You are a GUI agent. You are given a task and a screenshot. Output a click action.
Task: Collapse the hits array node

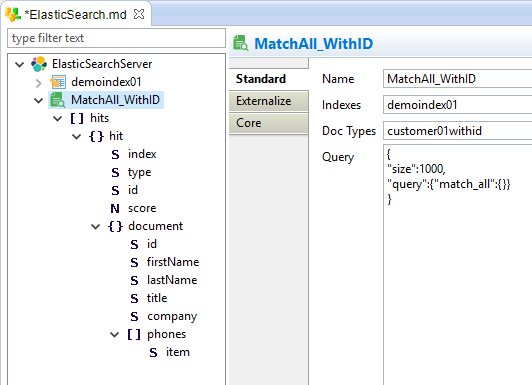(58, 118)
